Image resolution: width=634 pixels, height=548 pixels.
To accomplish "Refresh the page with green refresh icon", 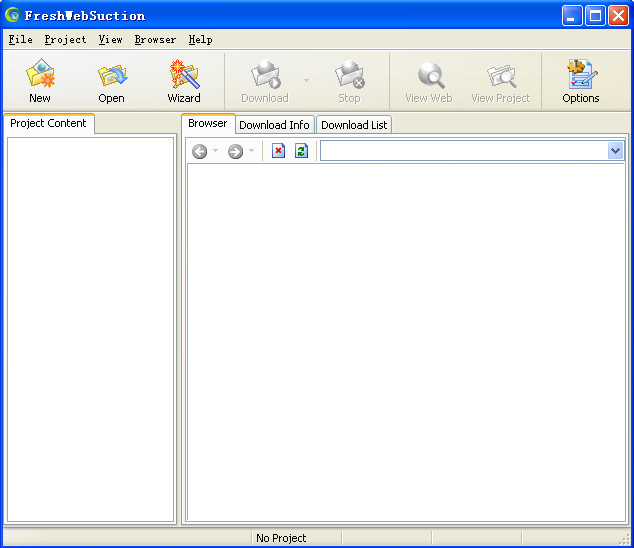I will click(x=301, y=151).
